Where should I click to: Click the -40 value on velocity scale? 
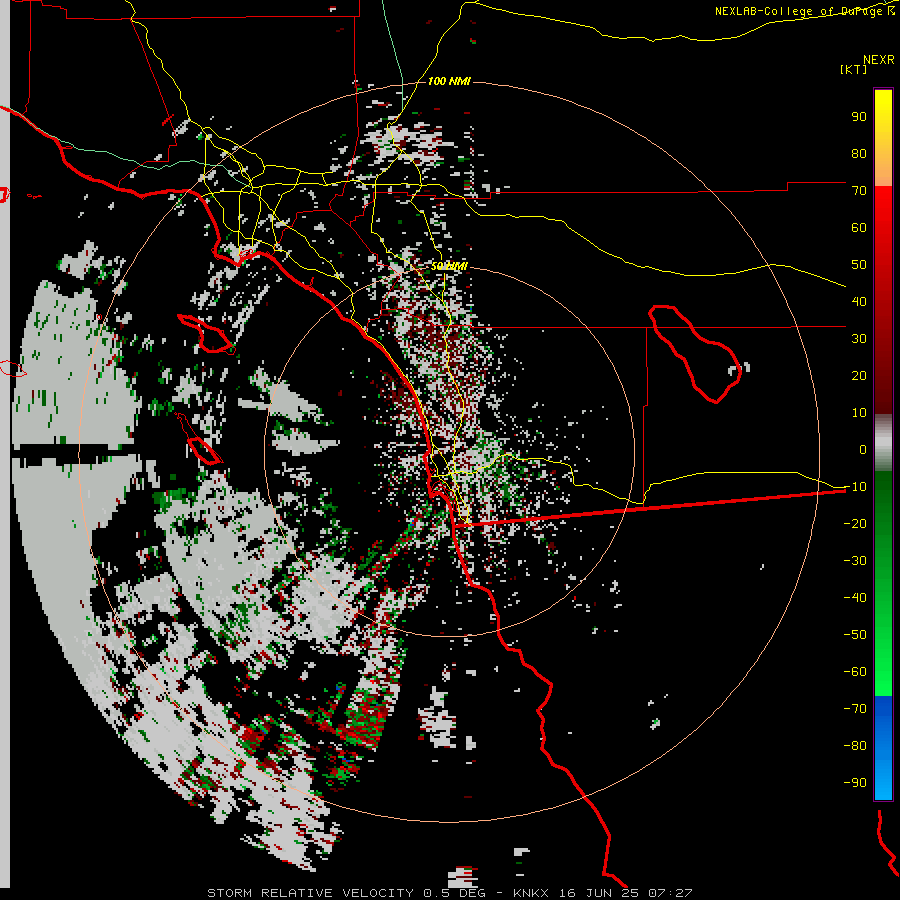(x=855, y=598)
